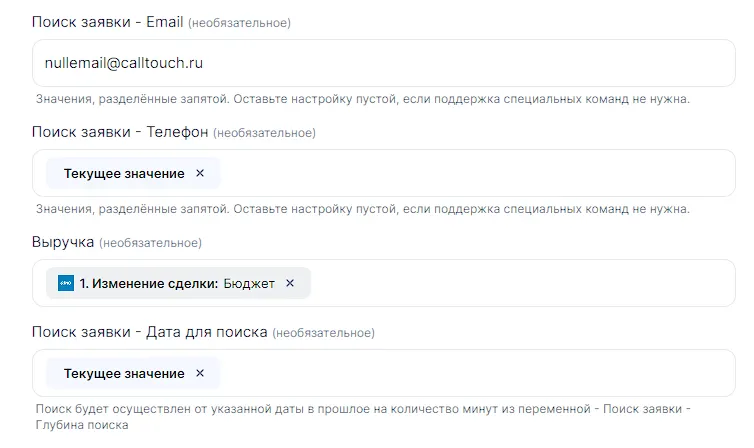Remove "Текущее значение" chip from Телефон field
This screenshot has height=448, width=754.
pos(200,173)
